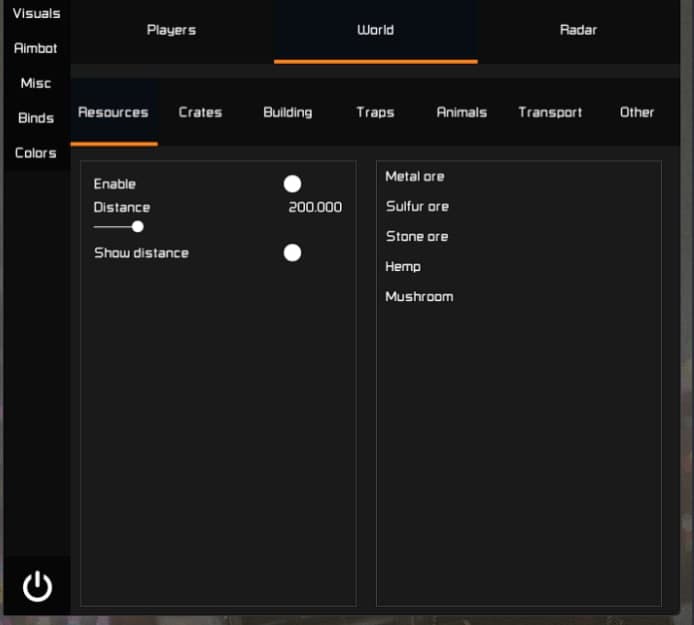The width and height of the screenshot is (694, 625).
Task: Select Hemp in the list
Action: [x=403, y=266]
